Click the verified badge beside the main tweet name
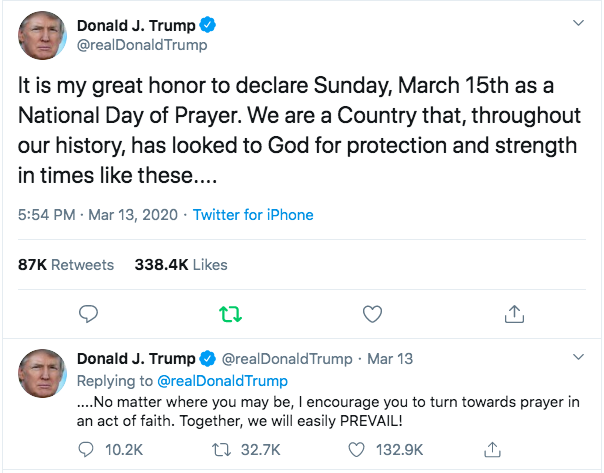Screen dimensions: 604x473 point(207,25)
